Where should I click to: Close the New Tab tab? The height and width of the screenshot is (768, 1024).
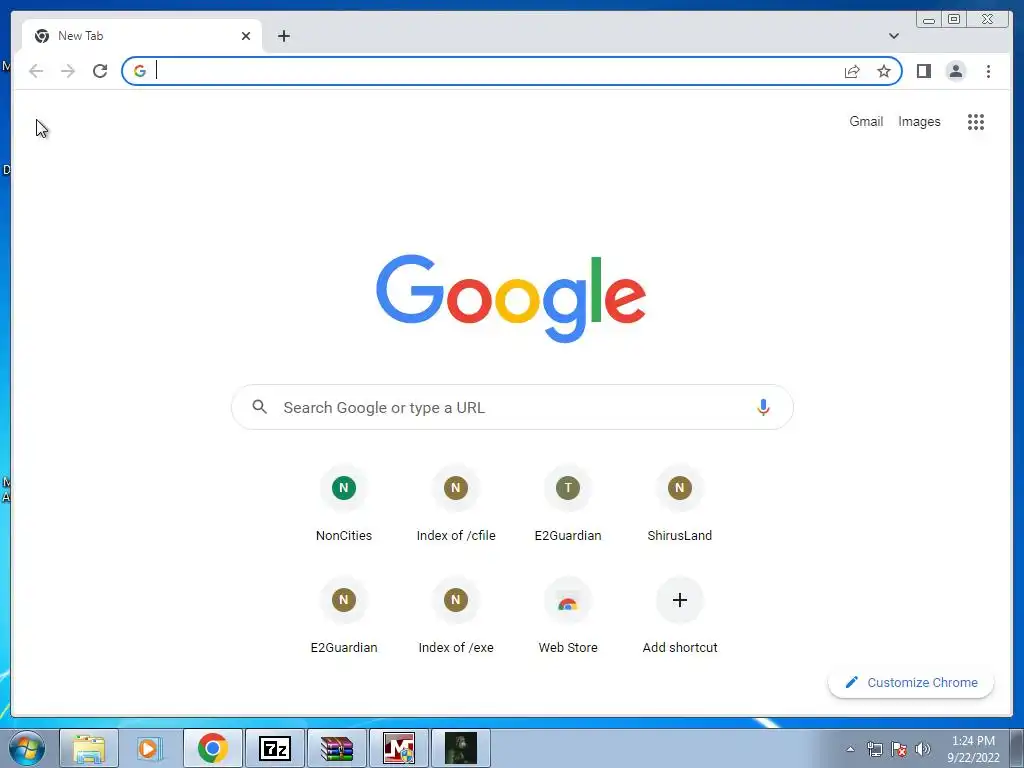(246, 36)
